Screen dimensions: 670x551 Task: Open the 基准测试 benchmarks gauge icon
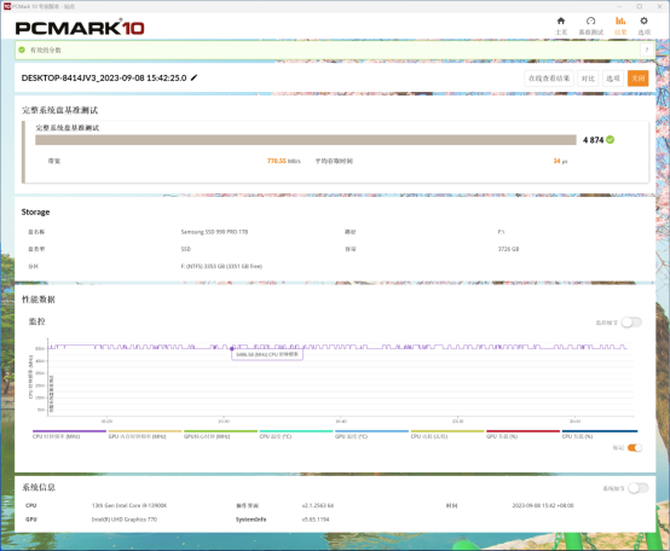coord(590,25)
